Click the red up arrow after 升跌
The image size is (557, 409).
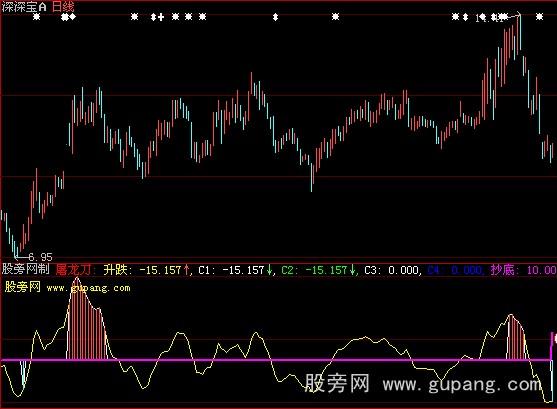[186, 270]
